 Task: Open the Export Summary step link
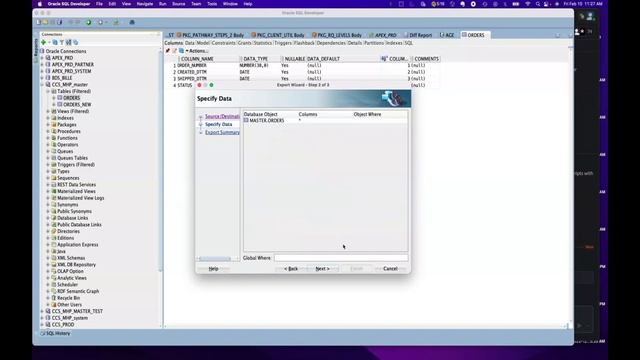pos(222,132)
